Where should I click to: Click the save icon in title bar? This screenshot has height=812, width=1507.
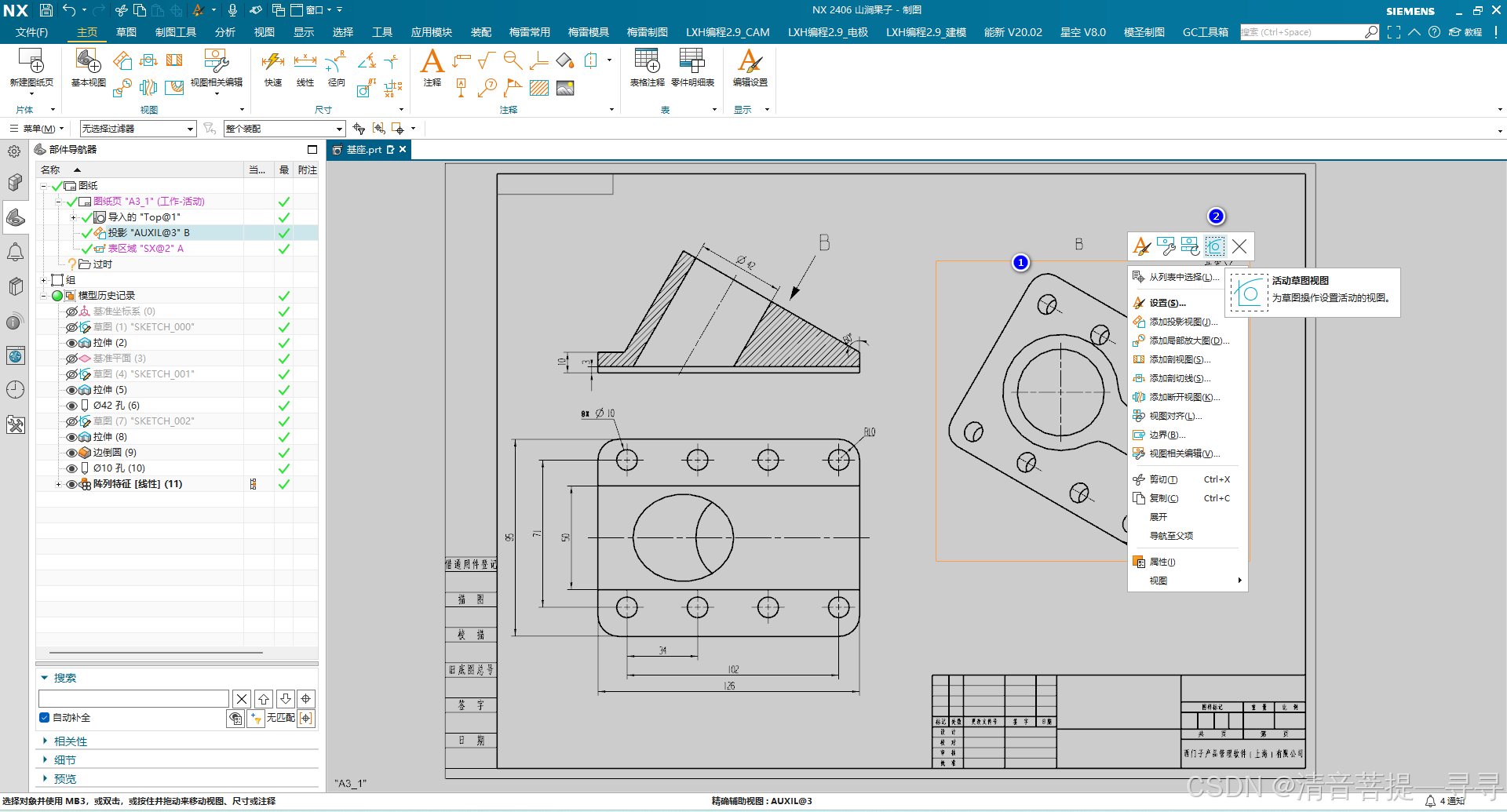pyautogui.click(x=46, y=10)
